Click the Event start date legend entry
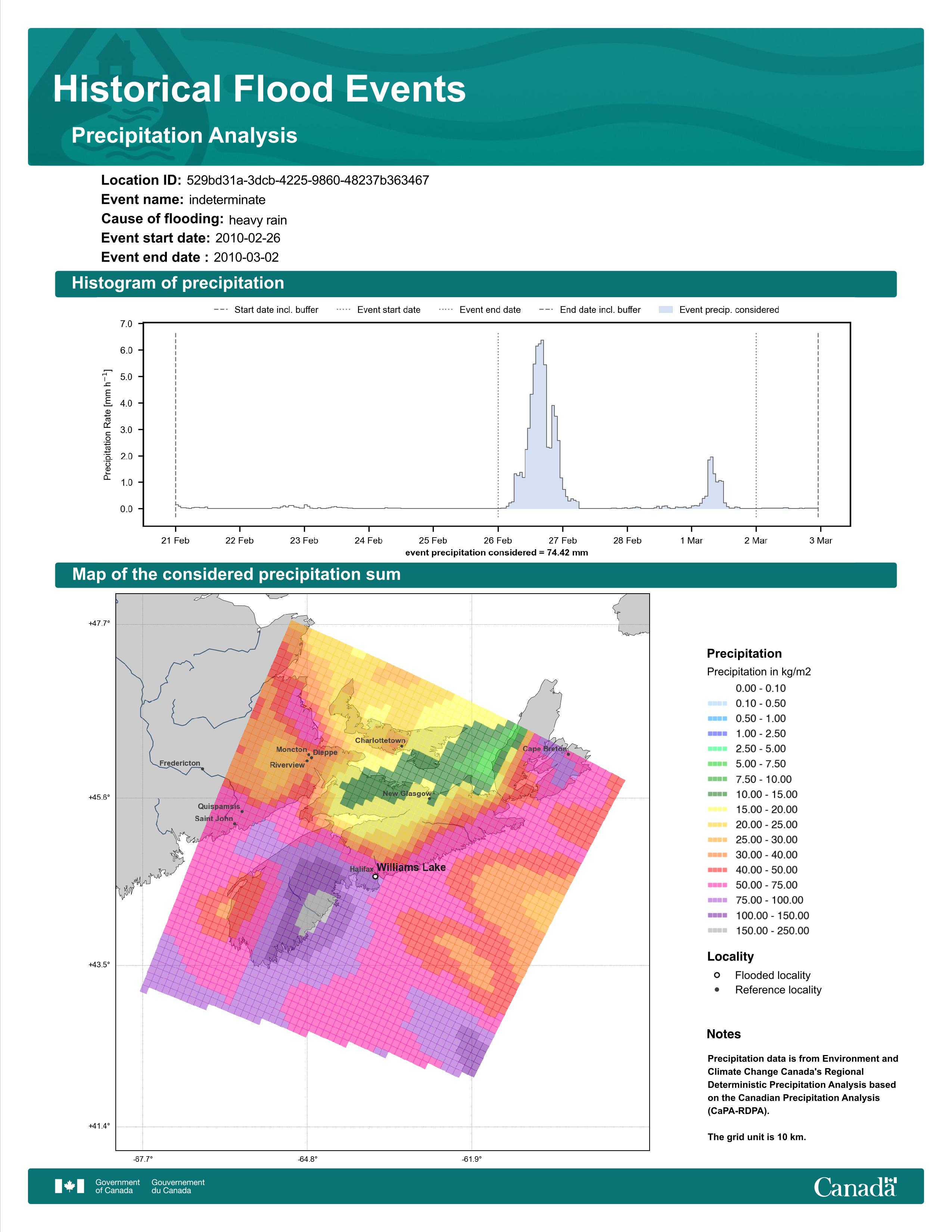Image resolution: width=952 pixels, height=1232 pixels. [x=379, y=310]
